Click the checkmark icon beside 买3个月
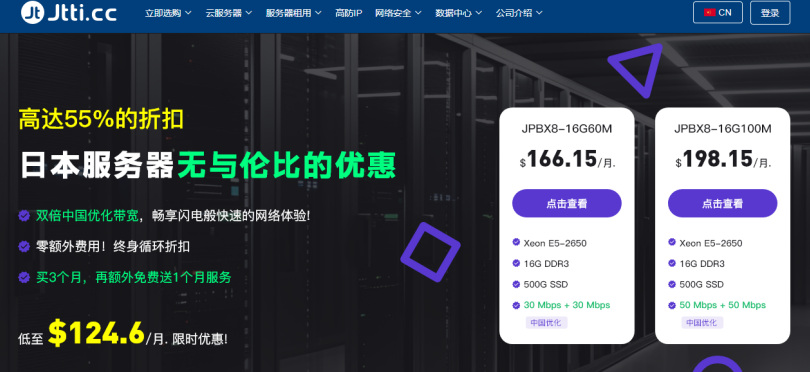The width and height of the screenshot is (810, 372). (x=24, y=277)
